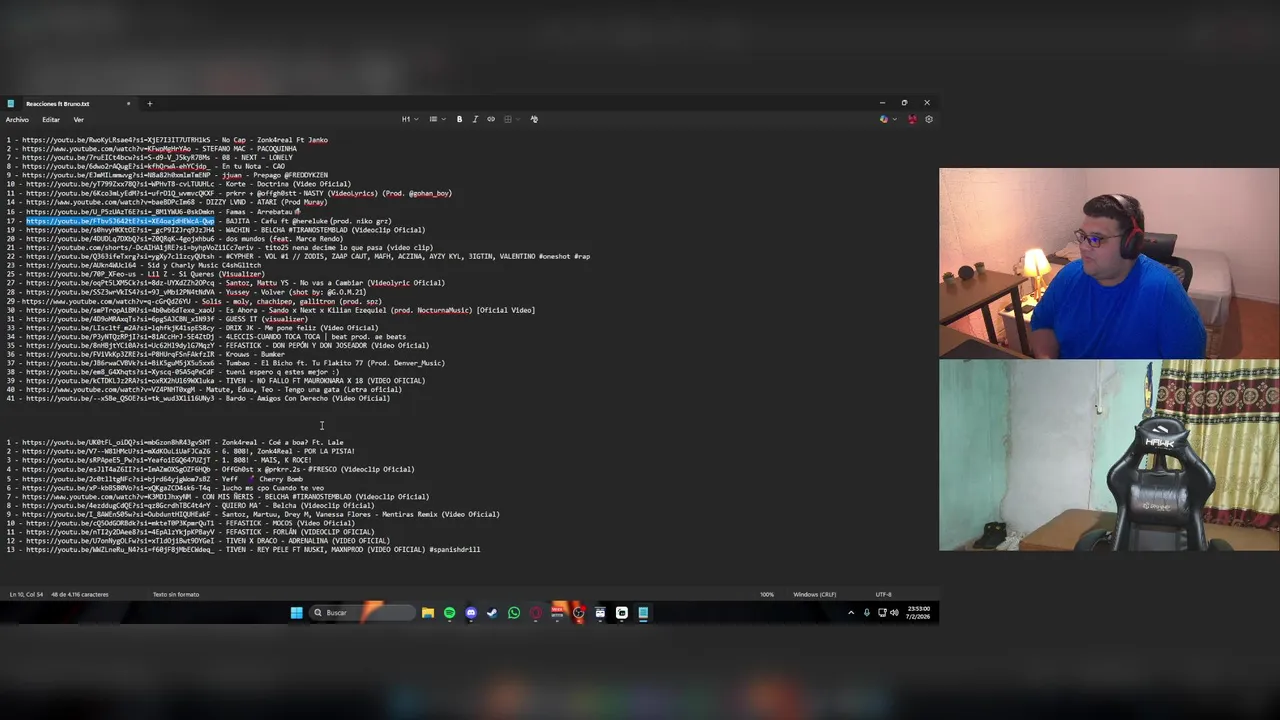Click the character count in the status bar
This screenshot has height=720, width=1280.
(x=80, y=594)
